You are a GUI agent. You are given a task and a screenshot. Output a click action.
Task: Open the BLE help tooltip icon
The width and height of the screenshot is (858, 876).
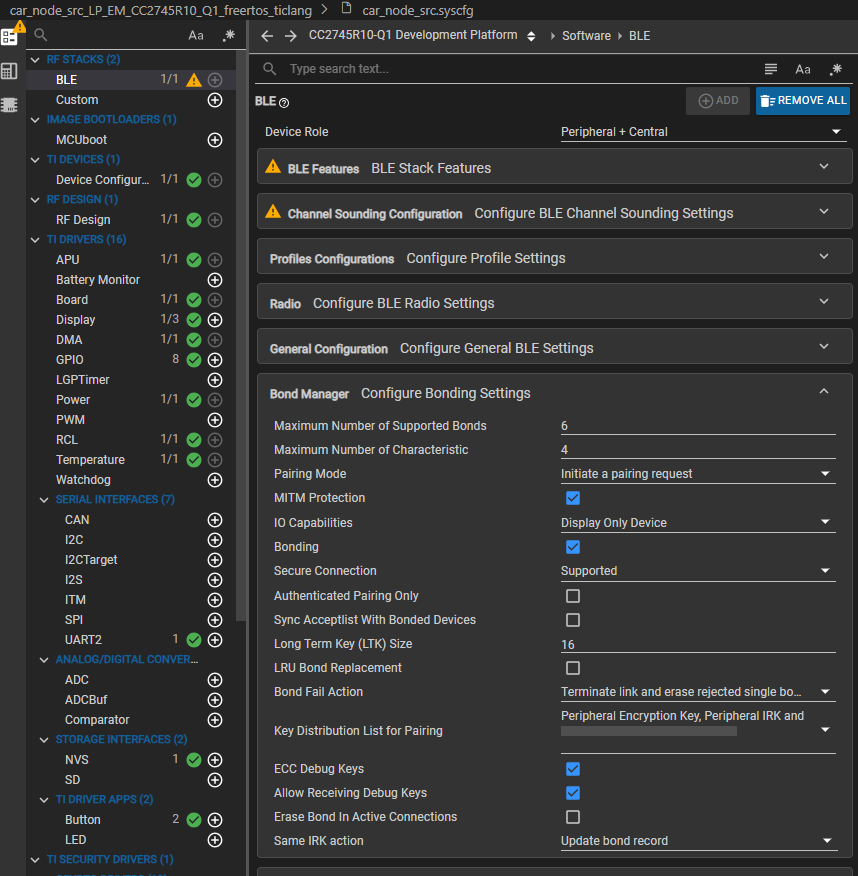point(285,101)
